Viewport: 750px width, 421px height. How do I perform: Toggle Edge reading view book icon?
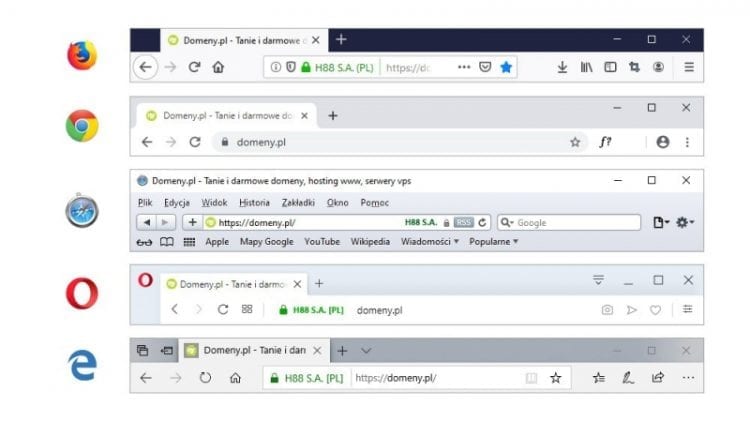[531, 378]
